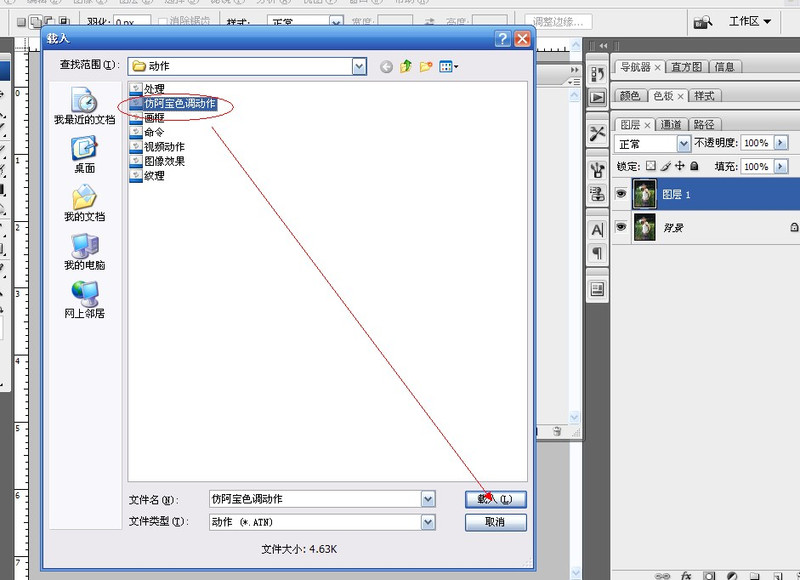Expand the collapsed panel double arrow behind dialog
This screenshot has width=800, height=580.
tap(574, 70)
